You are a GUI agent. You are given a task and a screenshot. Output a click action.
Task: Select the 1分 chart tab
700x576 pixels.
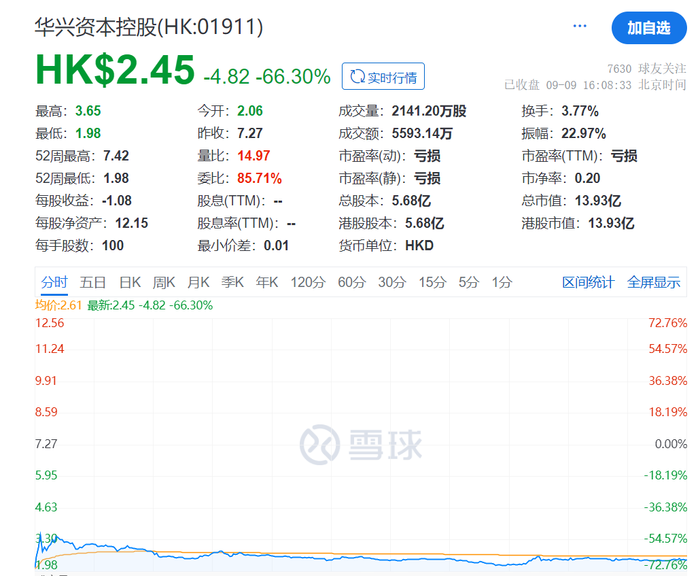pyautogui.click(x=502, y=282)
